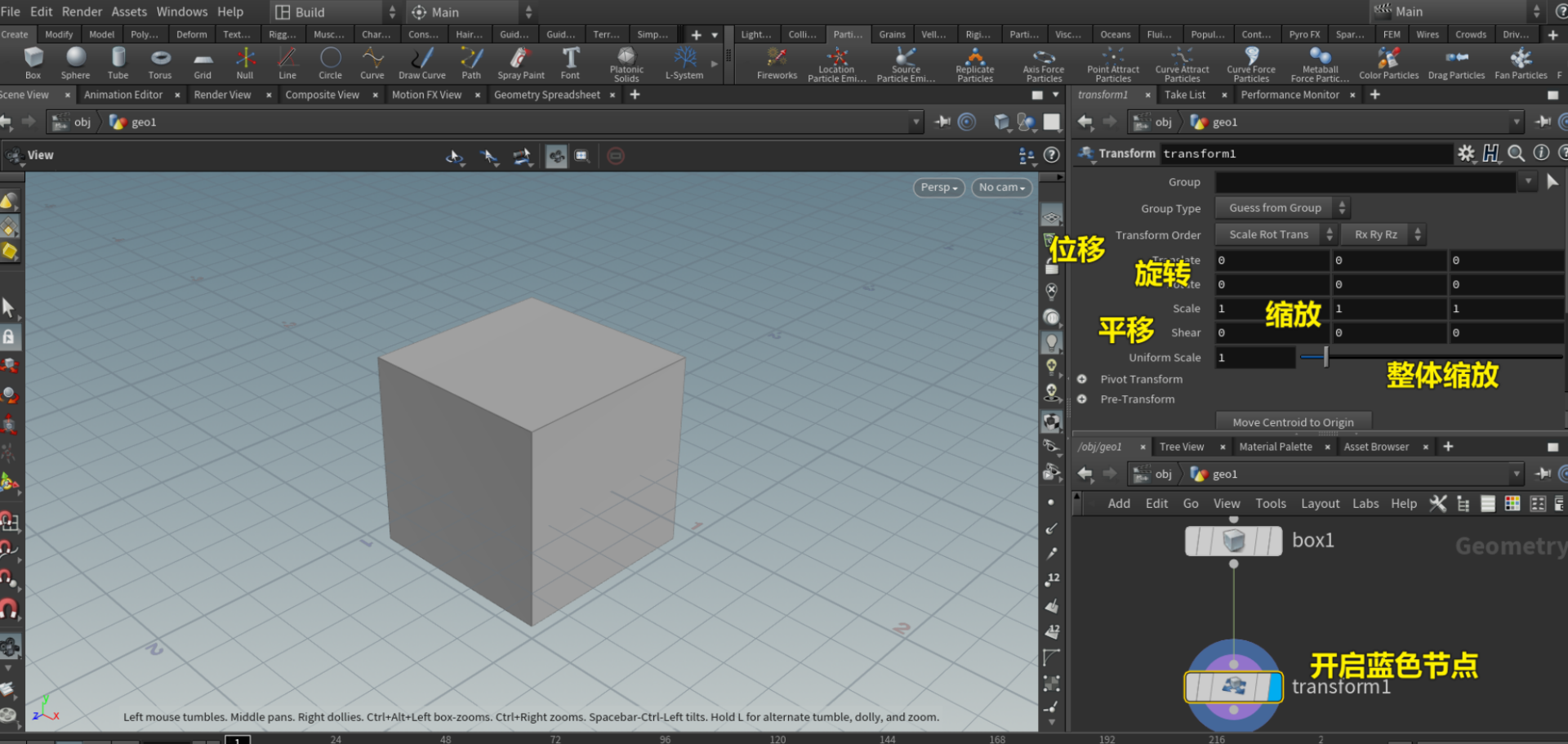Select Fan Particles tool
Screen dimensions: 1568x744
pyautogui.click(x=1521, y=63)
